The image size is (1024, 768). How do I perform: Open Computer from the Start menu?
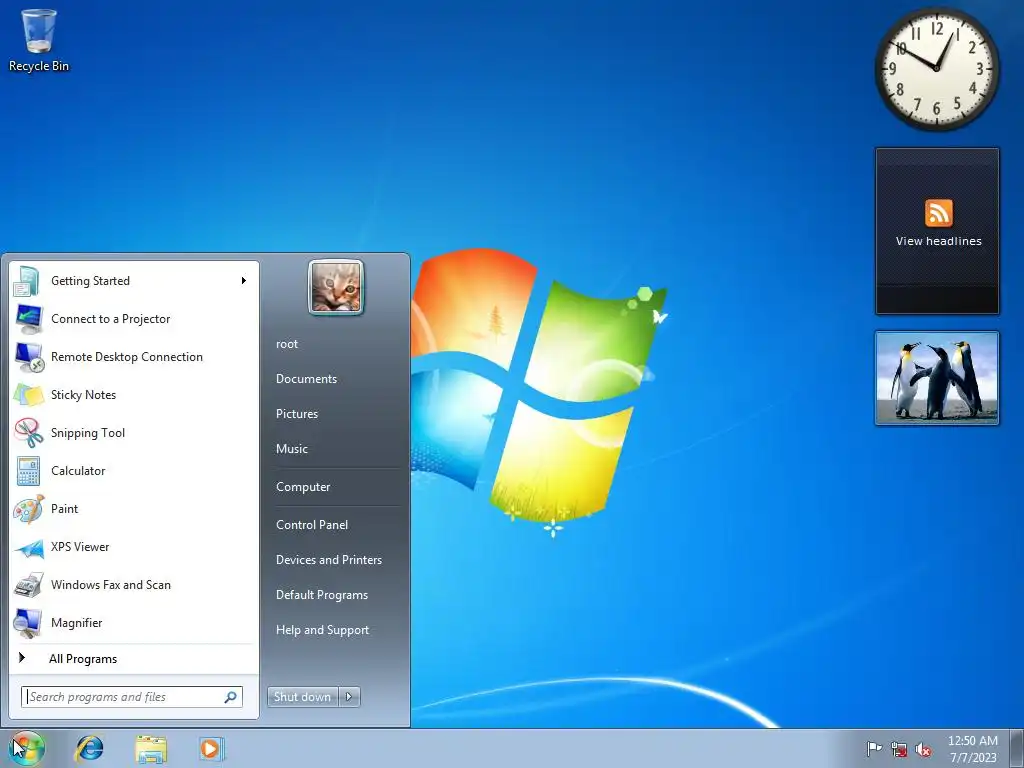pos(303,487)
